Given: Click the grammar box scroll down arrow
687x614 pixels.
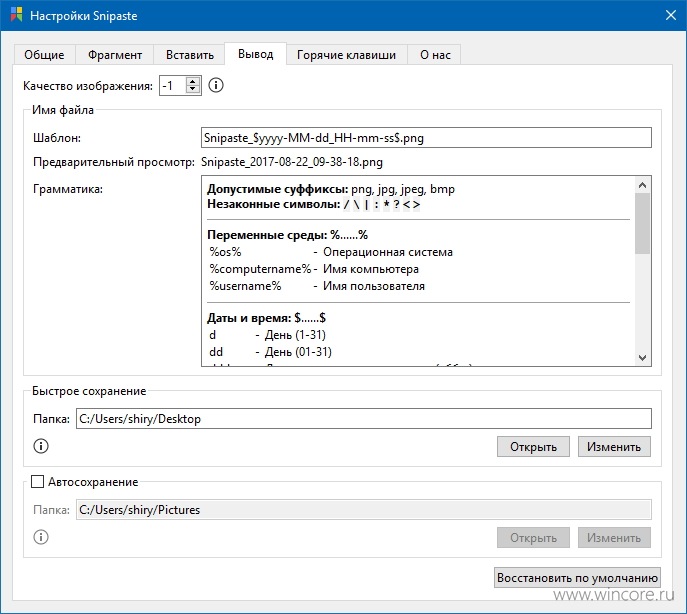Looking at the screenshot, I should click(642, 358).
